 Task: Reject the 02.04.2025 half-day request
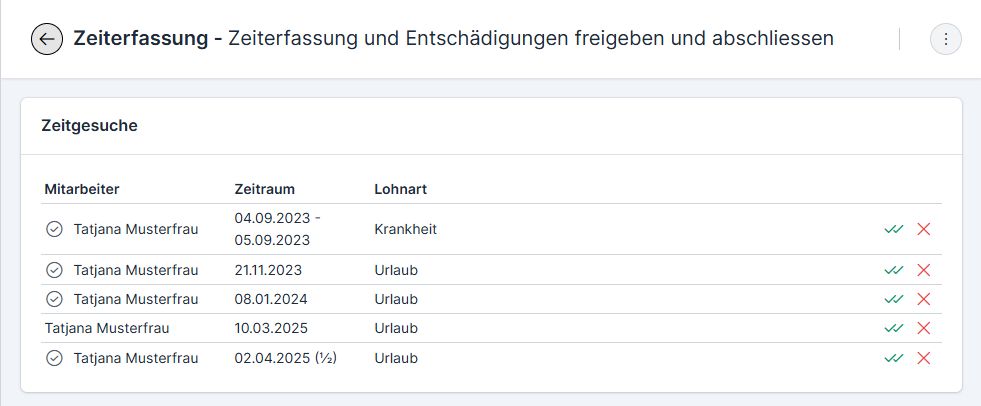[x=923, y=358]
